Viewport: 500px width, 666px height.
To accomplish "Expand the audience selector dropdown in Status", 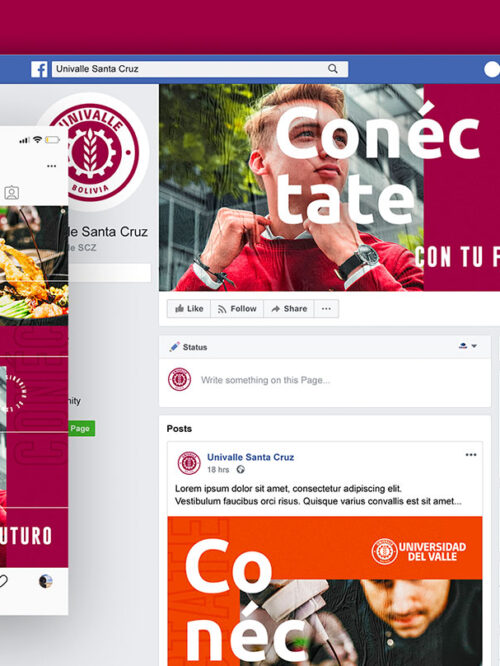I will (468, 346).
